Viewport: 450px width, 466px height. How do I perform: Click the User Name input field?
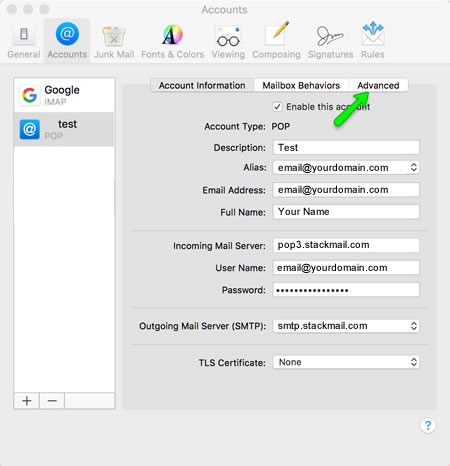click(346, 268)
